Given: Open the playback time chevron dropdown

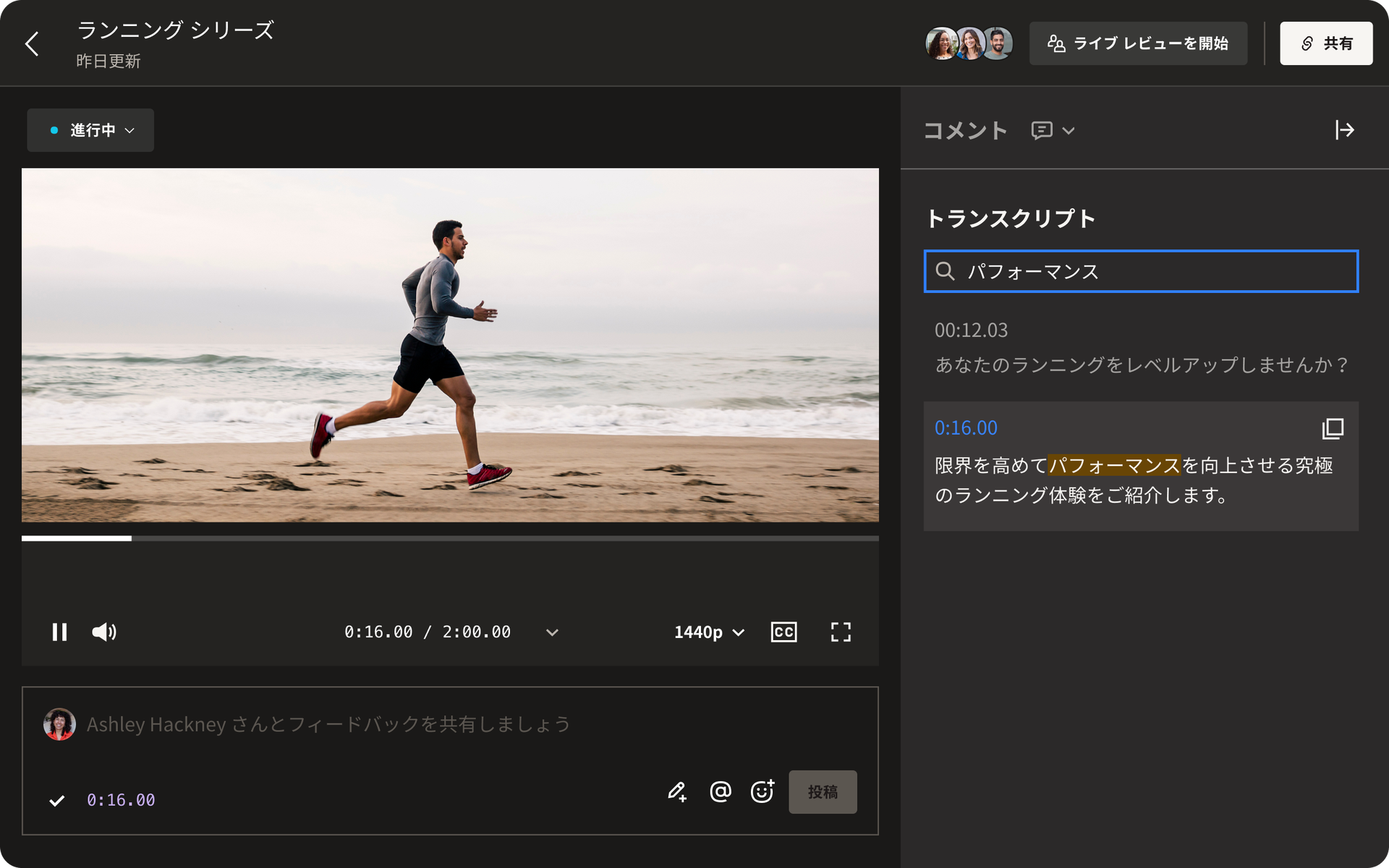Looking at the screenshot, I should coord(553,631).
